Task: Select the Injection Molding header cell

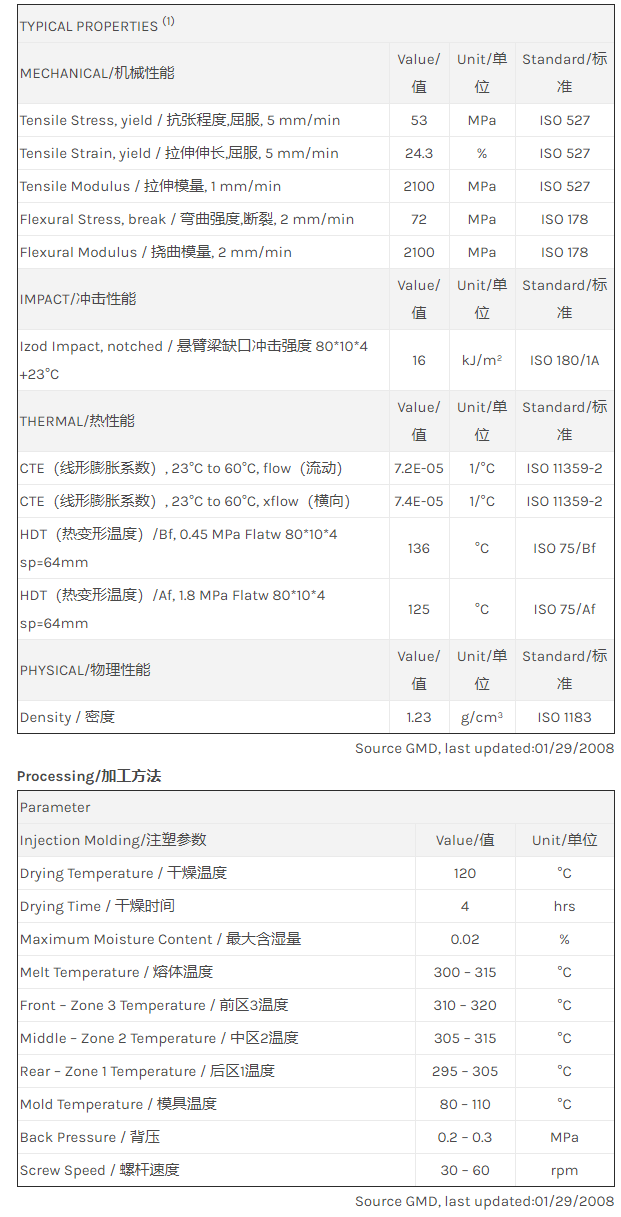Action: [x=113, y=840]
